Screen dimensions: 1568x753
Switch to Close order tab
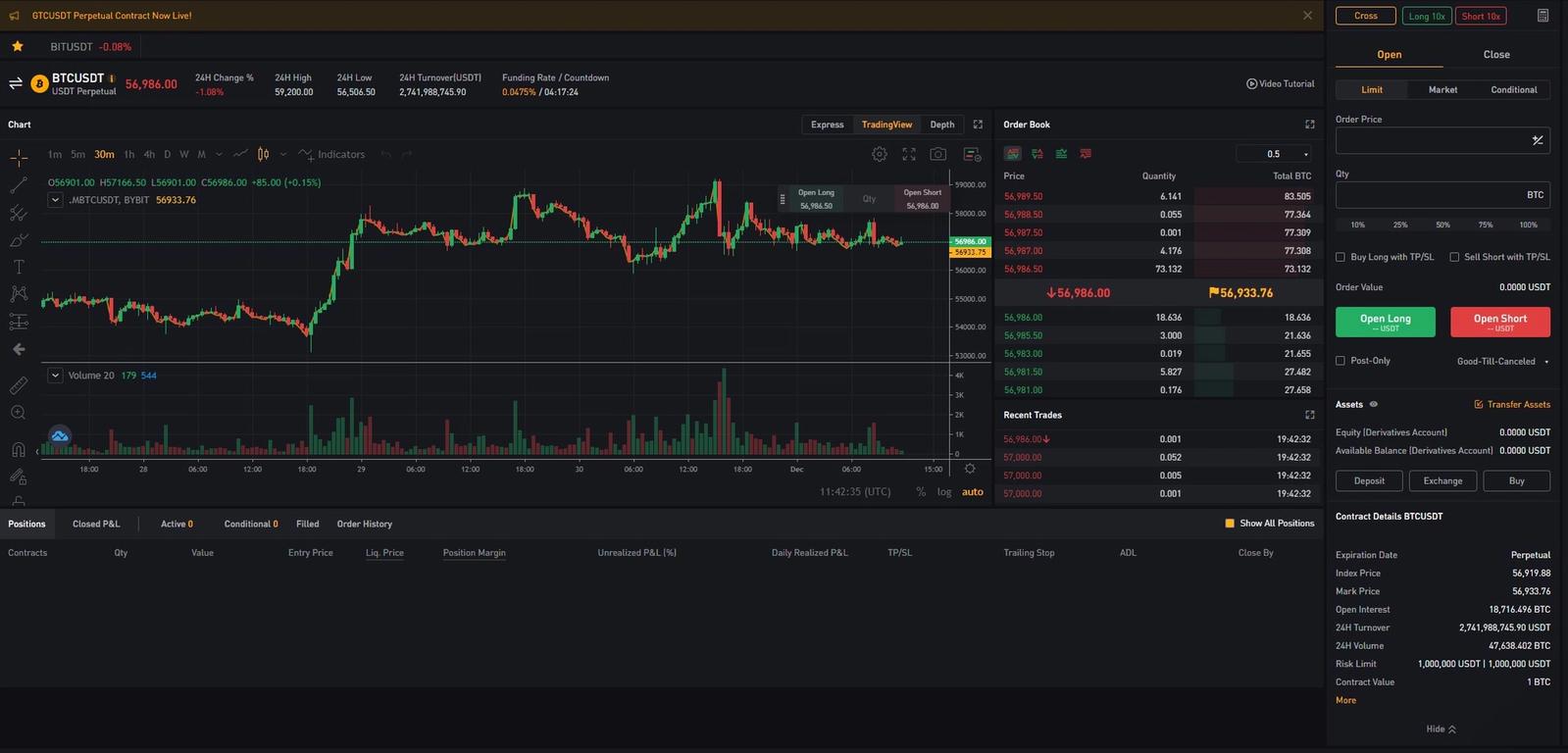click(x=1496, y=55)
